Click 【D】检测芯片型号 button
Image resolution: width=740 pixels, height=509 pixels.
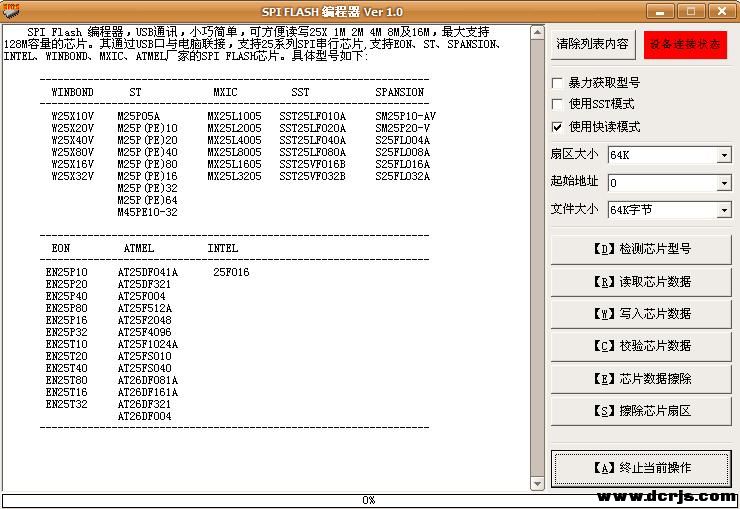[x=641, y=249]
